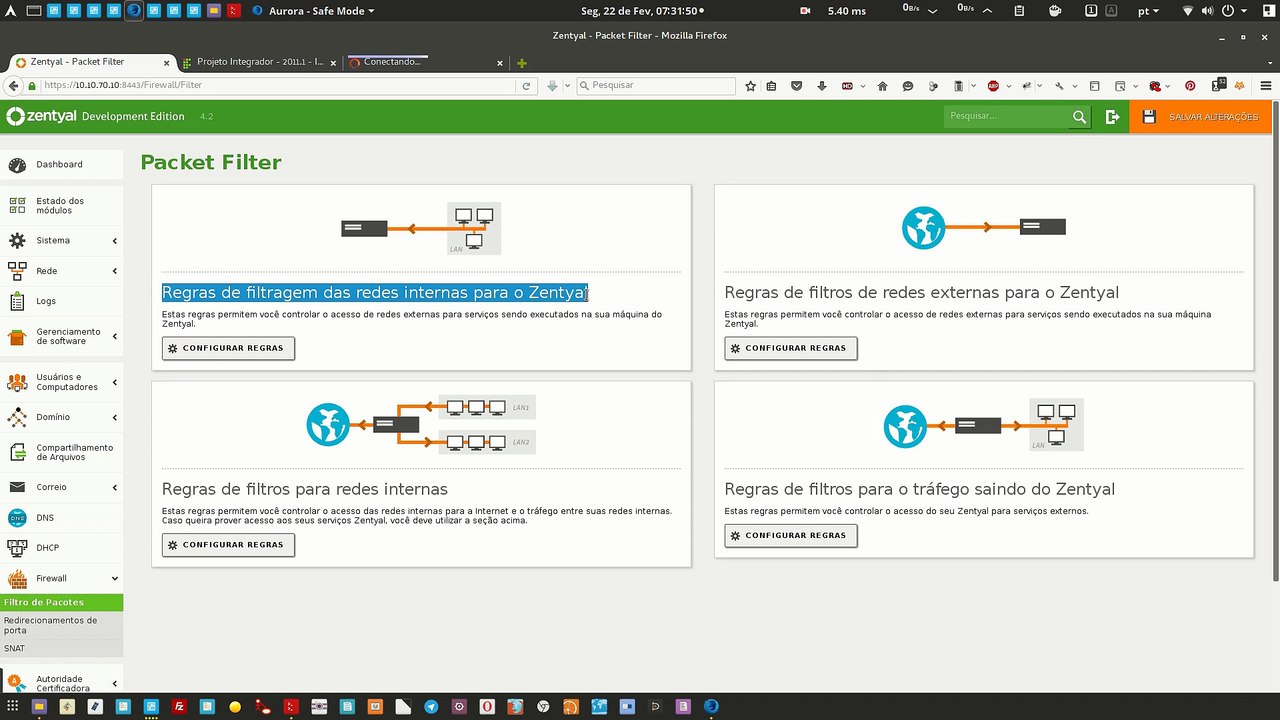Configure rules for internal networks to Zentyal

coord(228,348)
